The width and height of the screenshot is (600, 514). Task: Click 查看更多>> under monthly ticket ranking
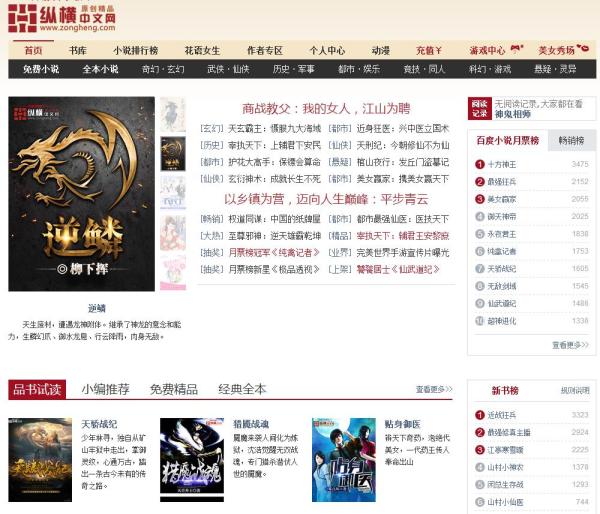pyautogui.click(x=570, y=345)
